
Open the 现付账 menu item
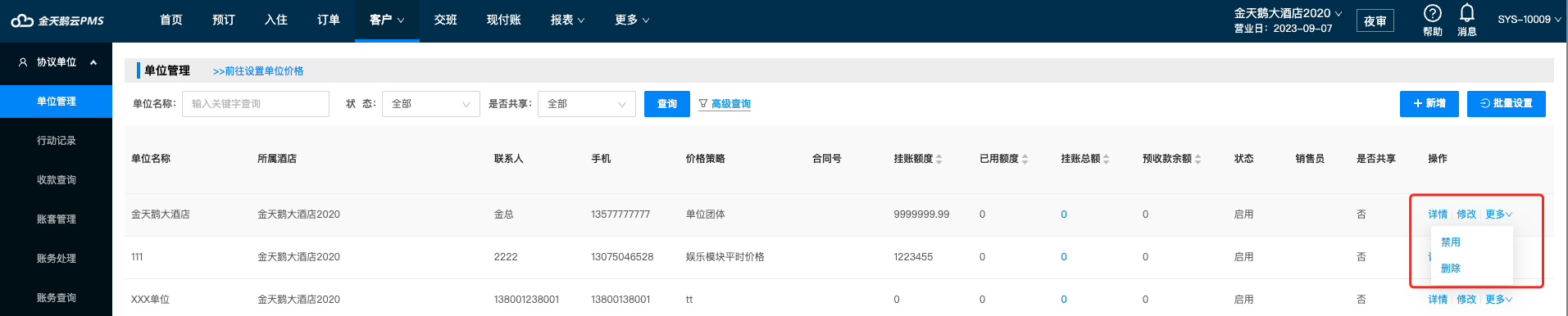[503, 20]
